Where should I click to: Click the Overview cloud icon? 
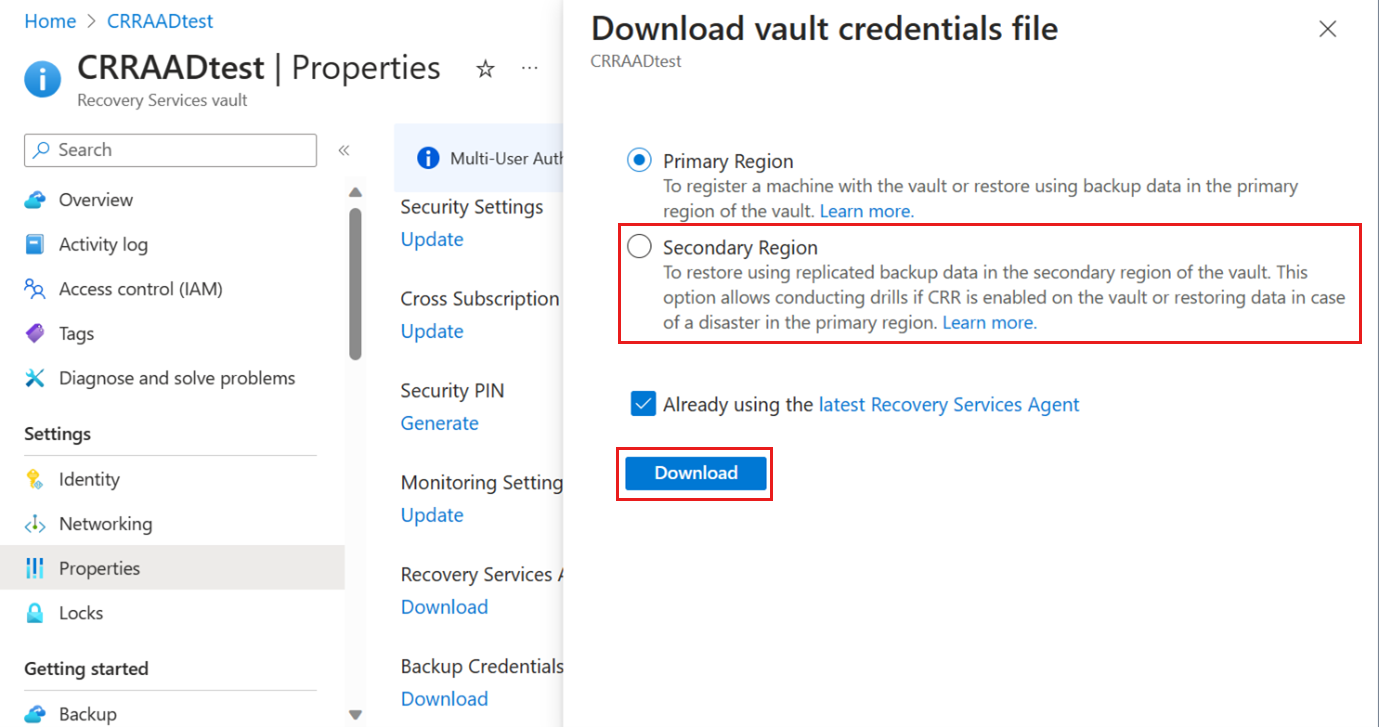tap(35, 200)
